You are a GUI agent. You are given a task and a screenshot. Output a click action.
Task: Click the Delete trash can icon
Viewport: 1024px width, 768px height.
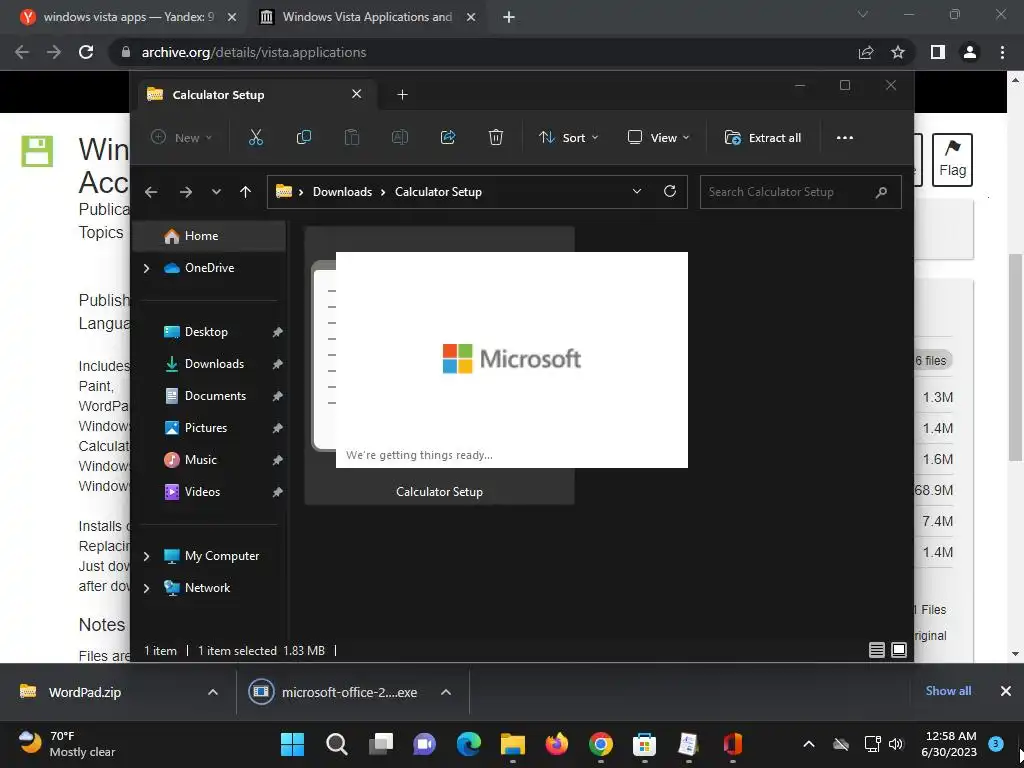[x=496, y=137]
